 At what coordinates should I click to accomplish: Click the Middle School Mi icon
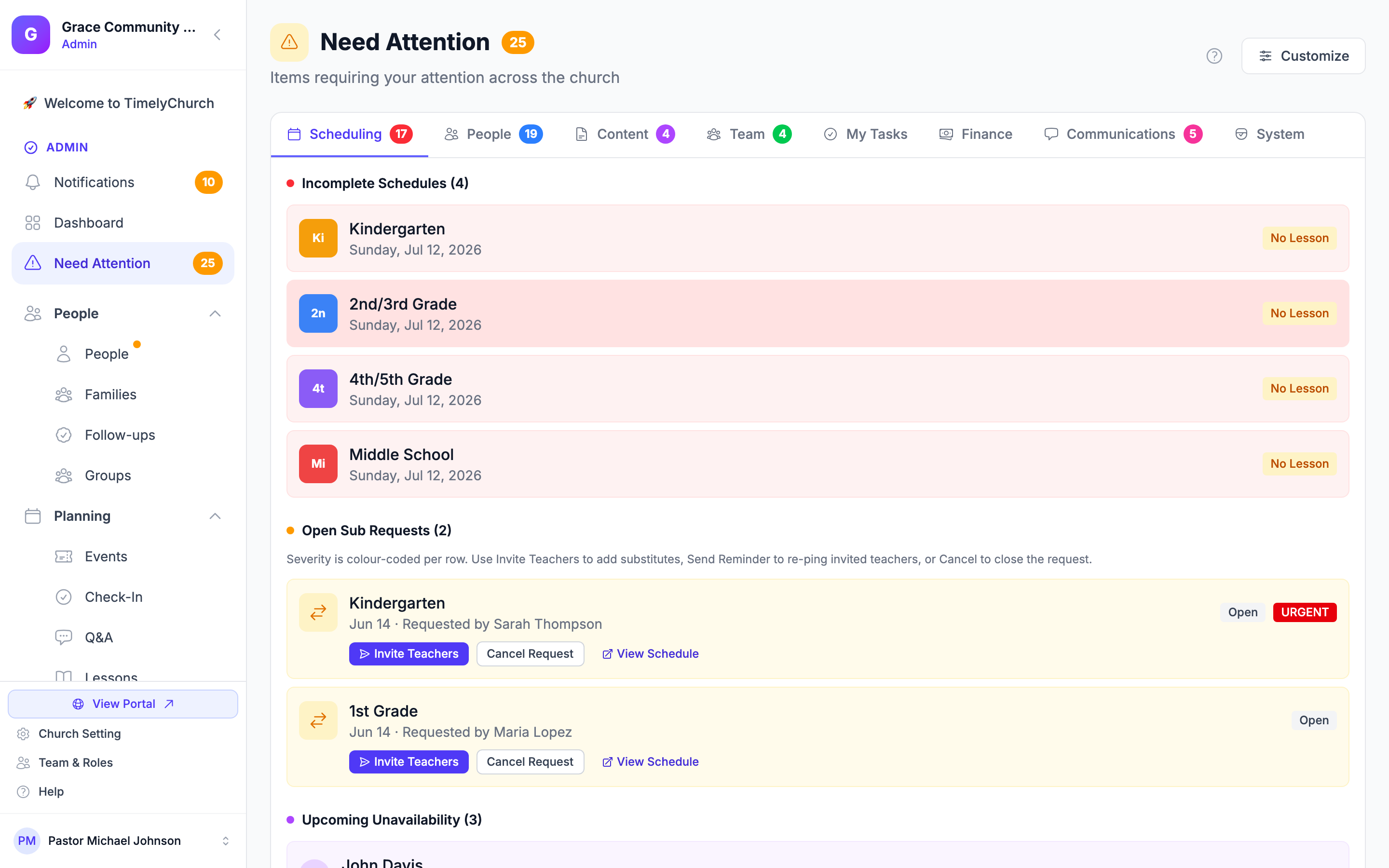318,464
